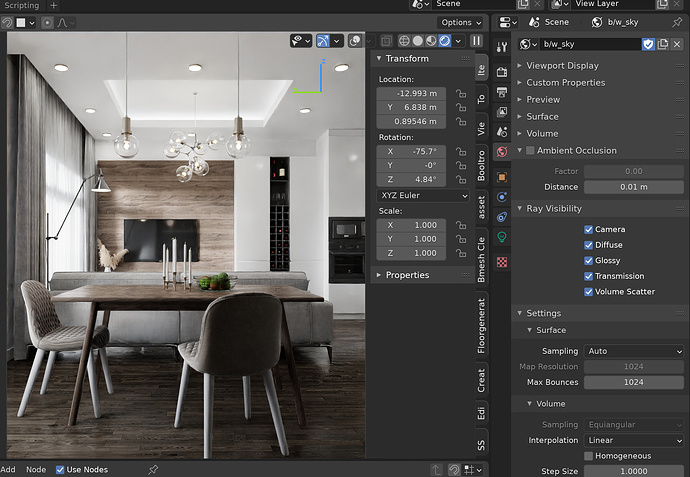Uncheck Diffuse ray visibility
The height and width of the screenshot is (477, 690).
point(588,245)
